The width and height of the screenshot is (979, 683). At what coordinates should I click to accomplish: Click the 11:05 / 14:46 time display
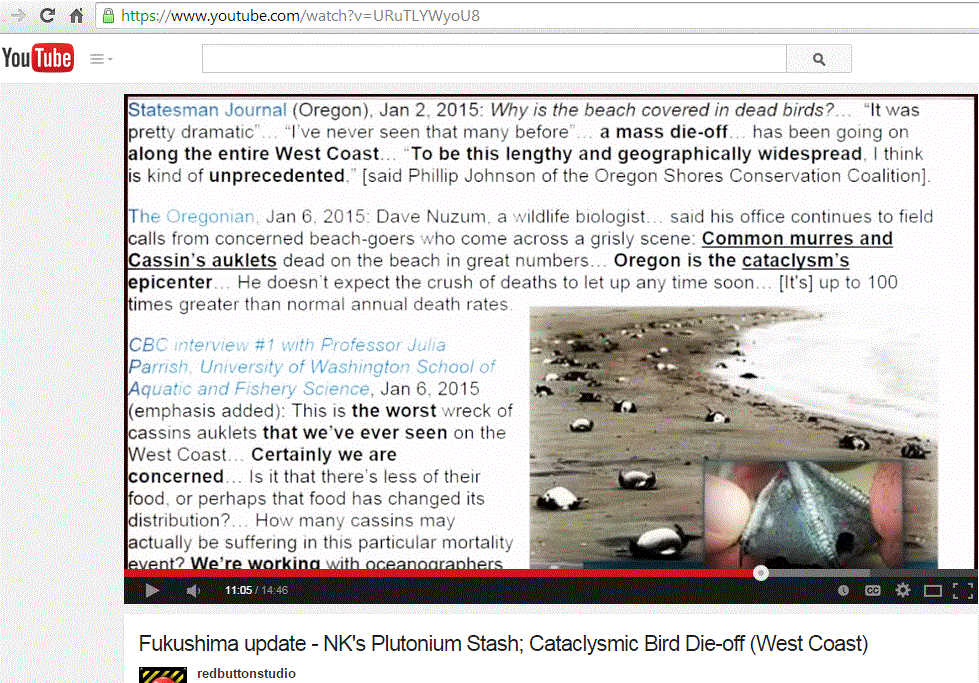[x=256, y=590]
